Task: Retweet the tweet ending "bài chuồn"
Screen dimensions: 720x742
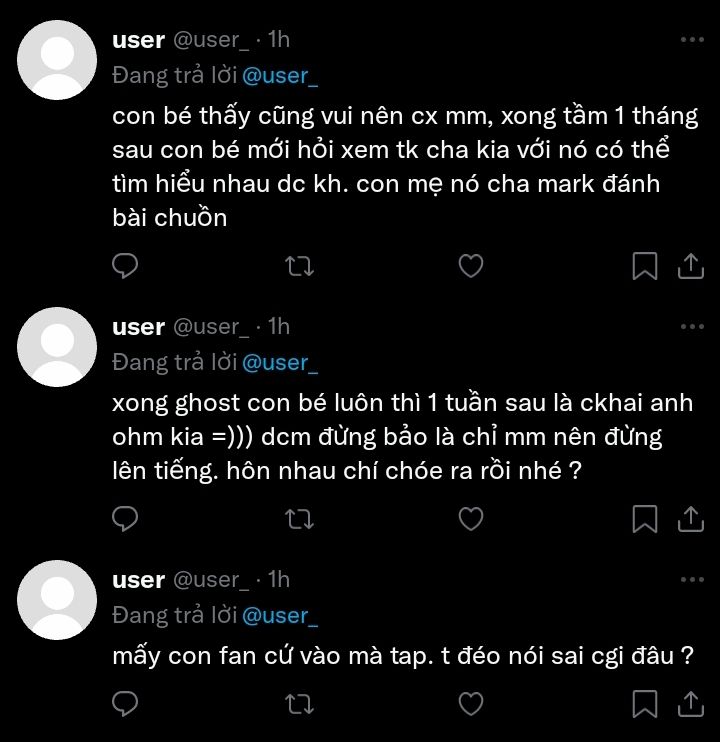Action: coord(299,265)
